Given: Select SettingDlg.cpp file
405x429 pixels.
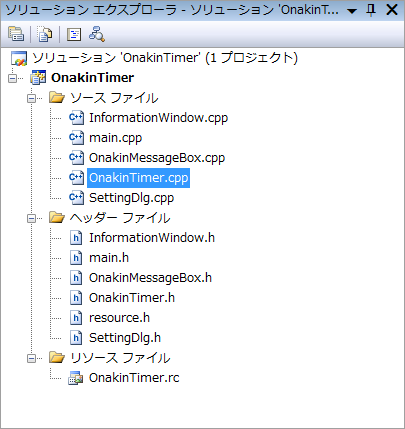Looking at the screenshot, I should click(131, 198).
